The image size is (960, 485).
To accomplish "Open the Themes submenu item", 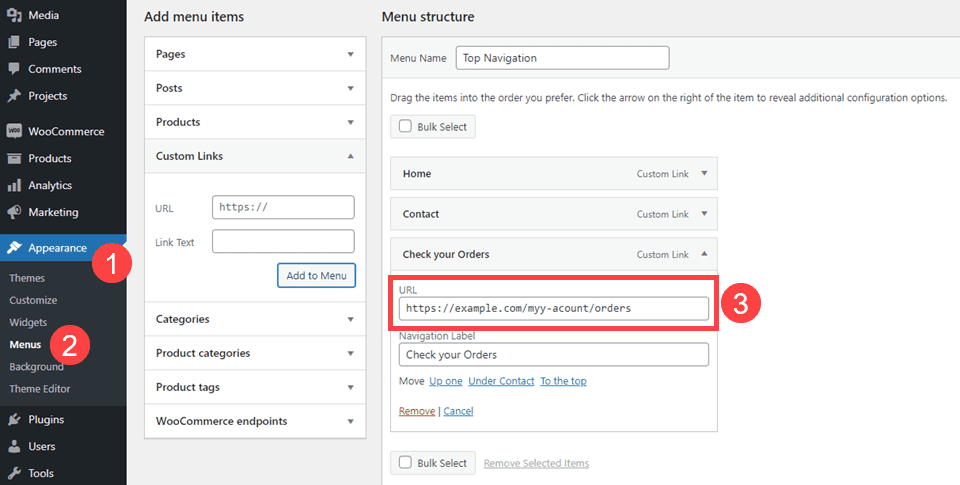I will tap(27, 278).
